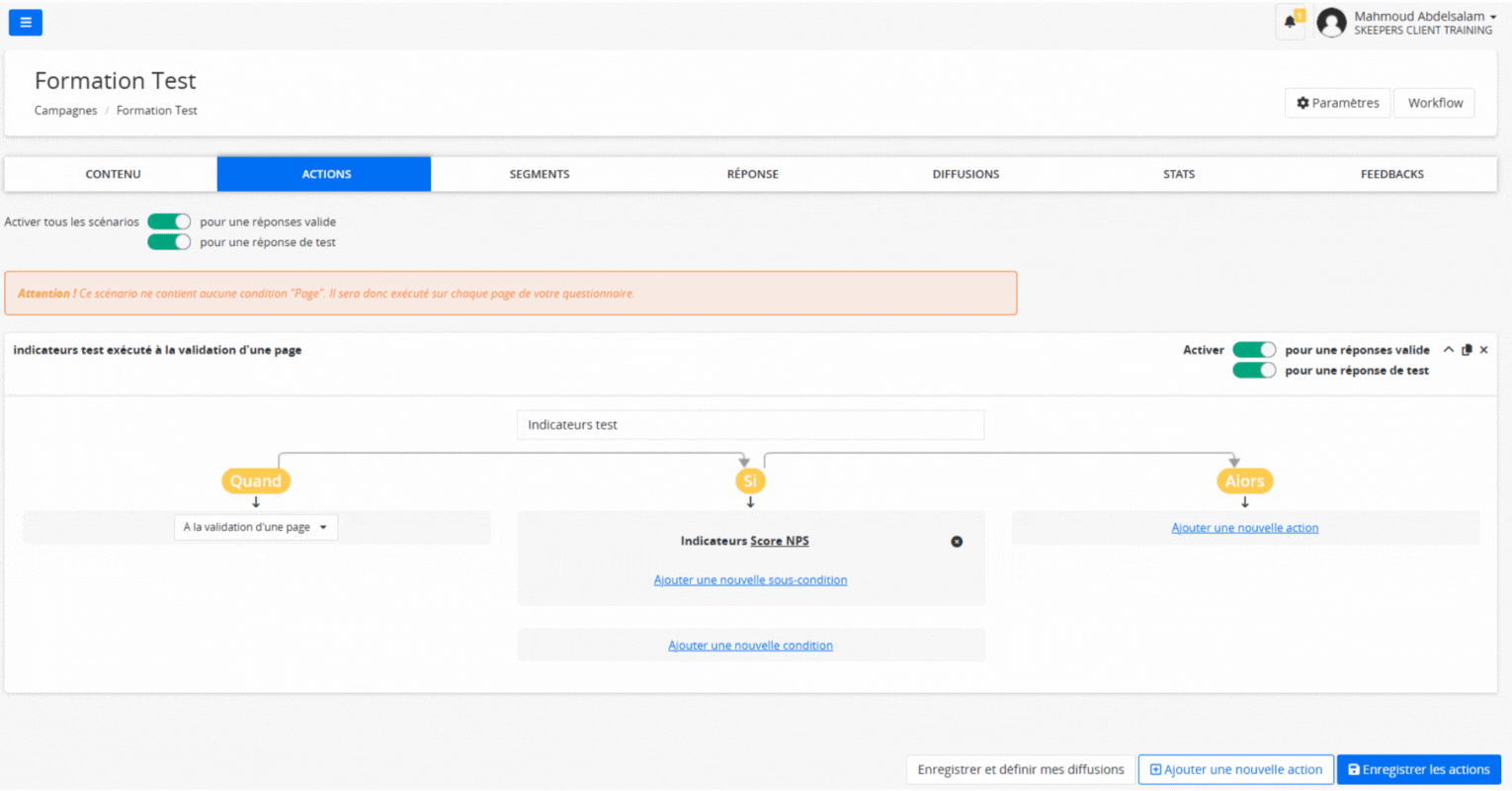Click the yellow Quand node badge
This screenshot has height=791, width=1512.
pyautogui.click(x=256, y=482)
